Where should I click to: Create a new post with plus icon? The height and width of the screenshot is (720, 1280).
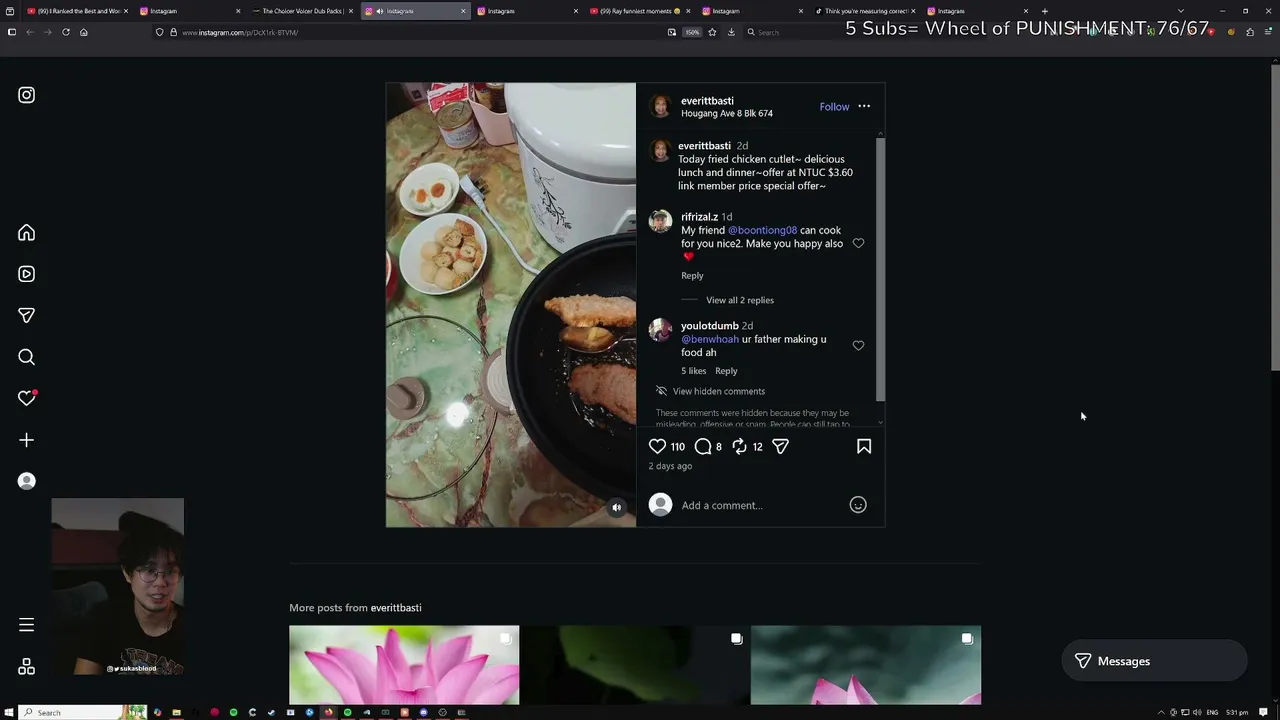(x=27, y=440)
